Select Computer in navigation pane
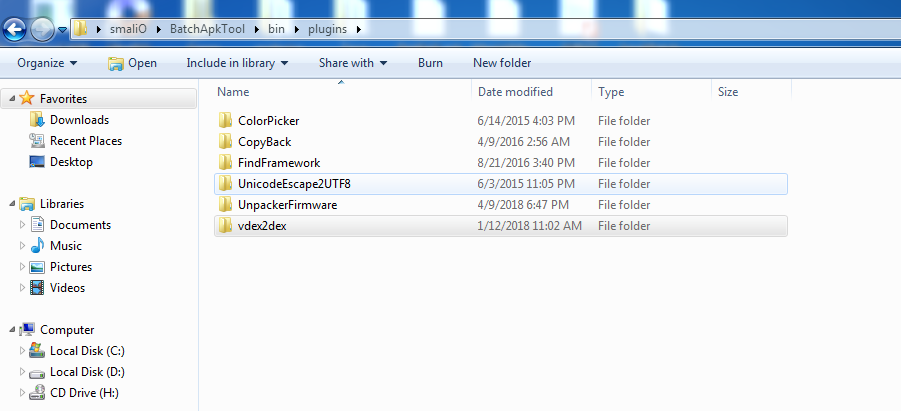 (x=67, y=330)
